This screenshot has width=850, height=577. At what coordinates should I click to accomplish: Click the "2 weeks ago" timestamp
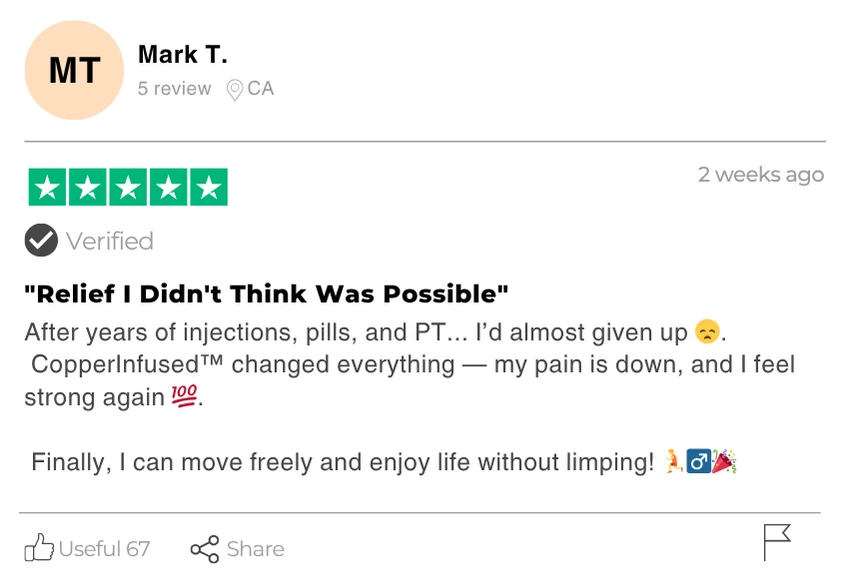pos(761,174)
